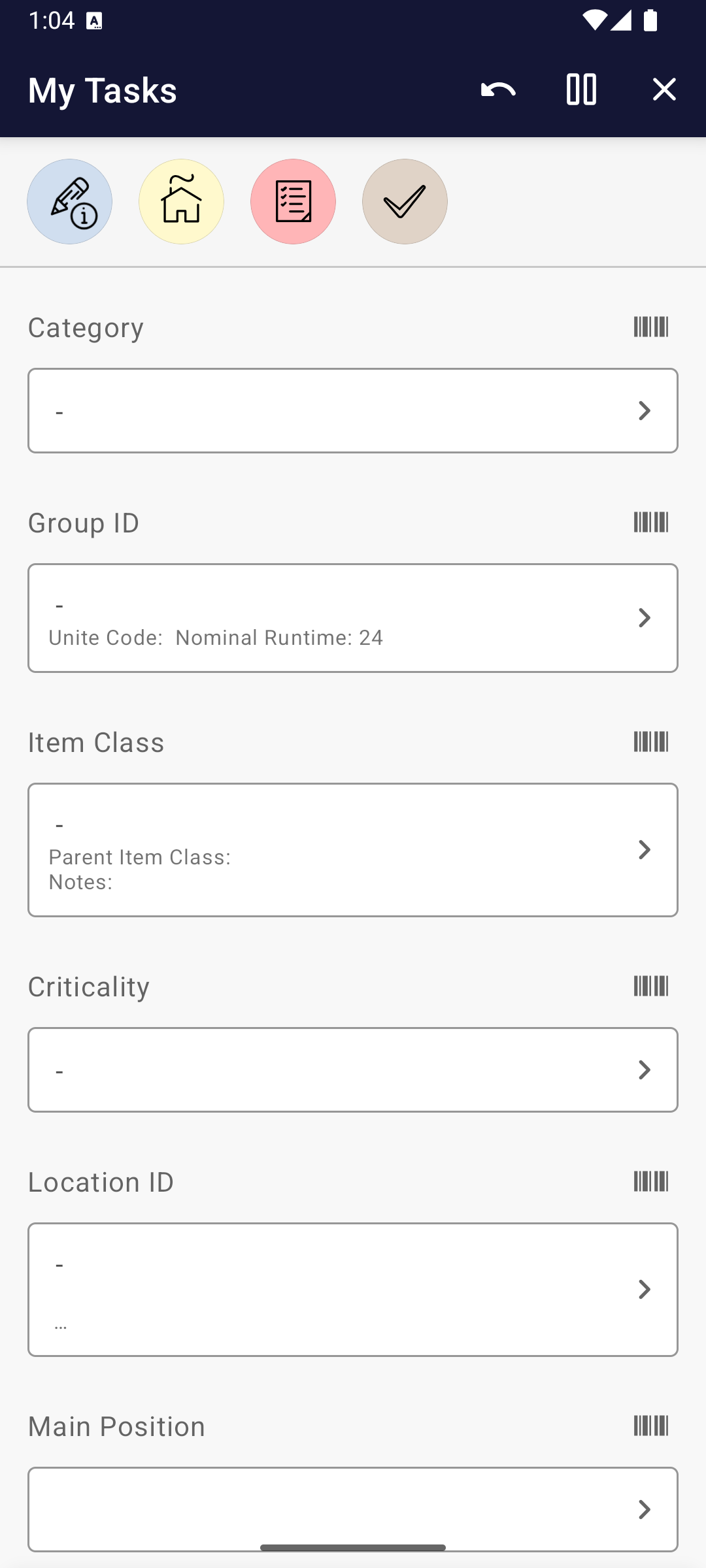Open the Category selection dropdown
The image size is (706, 1568).
pos(353,411)
